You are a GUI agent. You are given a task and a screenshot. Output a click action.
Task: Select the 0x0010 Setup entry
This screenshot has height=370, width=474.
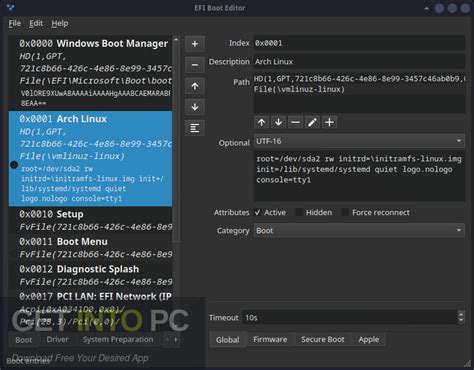90,220
